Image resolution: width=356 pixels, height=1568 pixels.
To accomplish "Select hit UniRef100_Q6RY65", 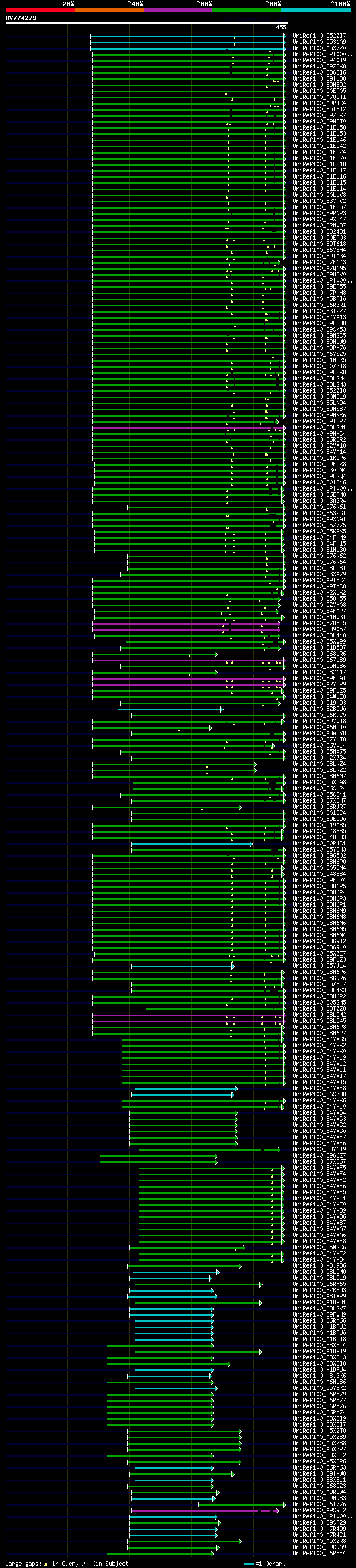I will tap(319, 1284).
